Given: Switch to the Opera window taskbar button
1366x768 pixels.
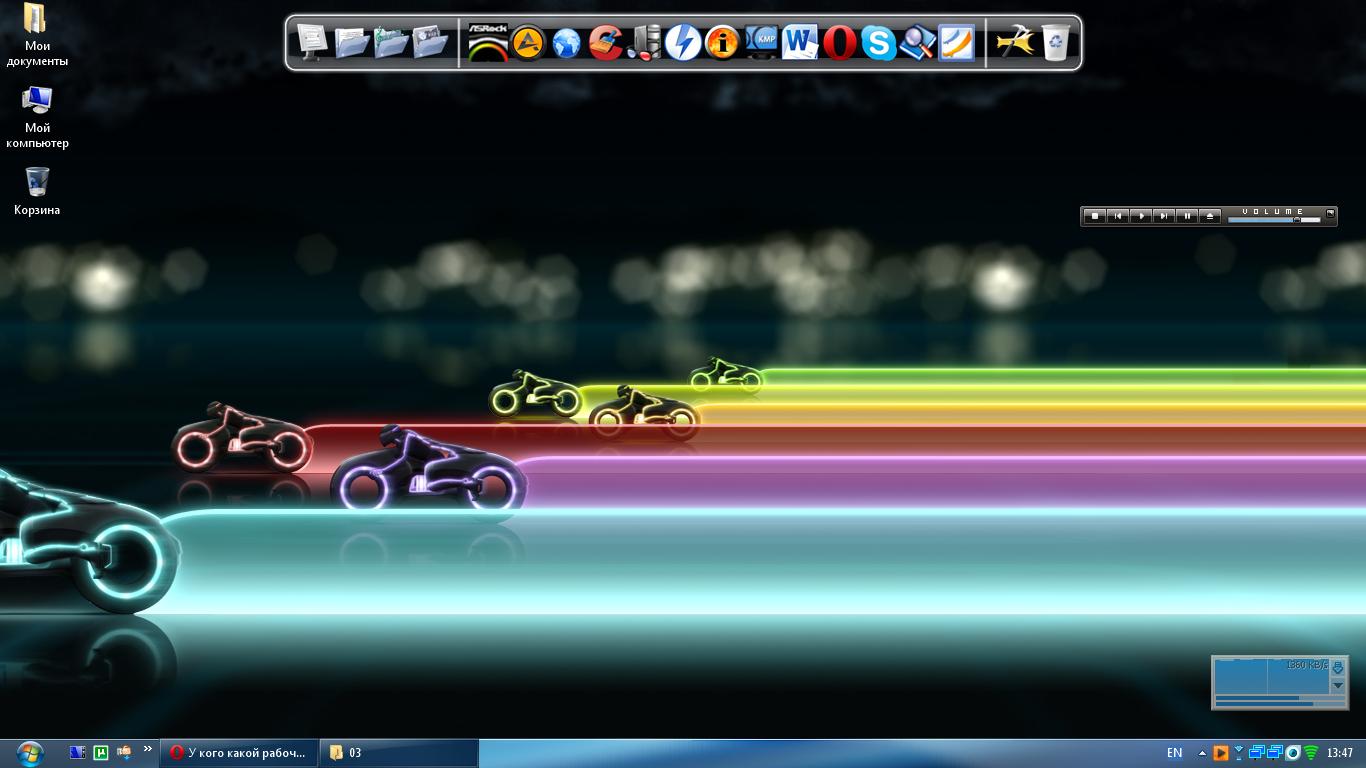Looking at the screenshot, I should pyautogui.click(x=239, y=753).
